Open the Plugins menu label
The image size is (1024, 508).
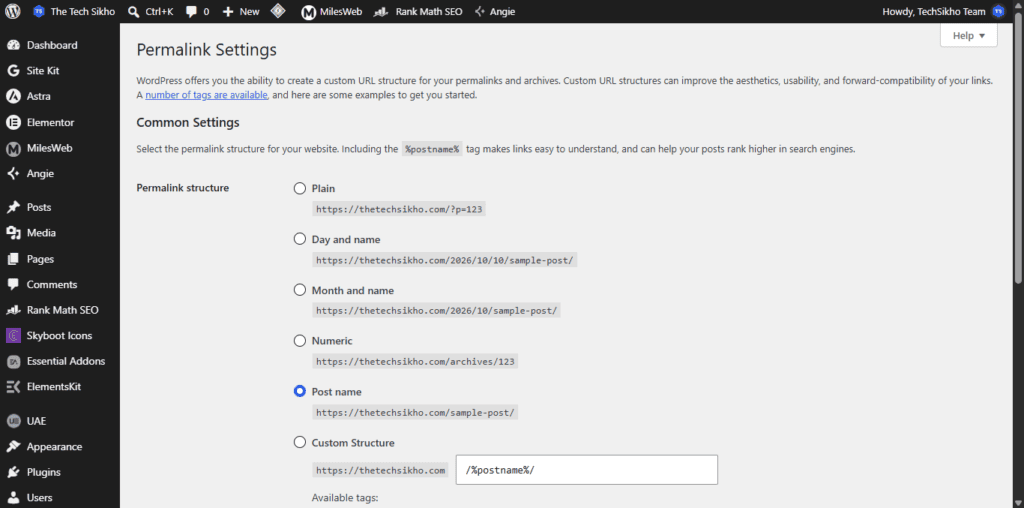click(x=44, y=472)
